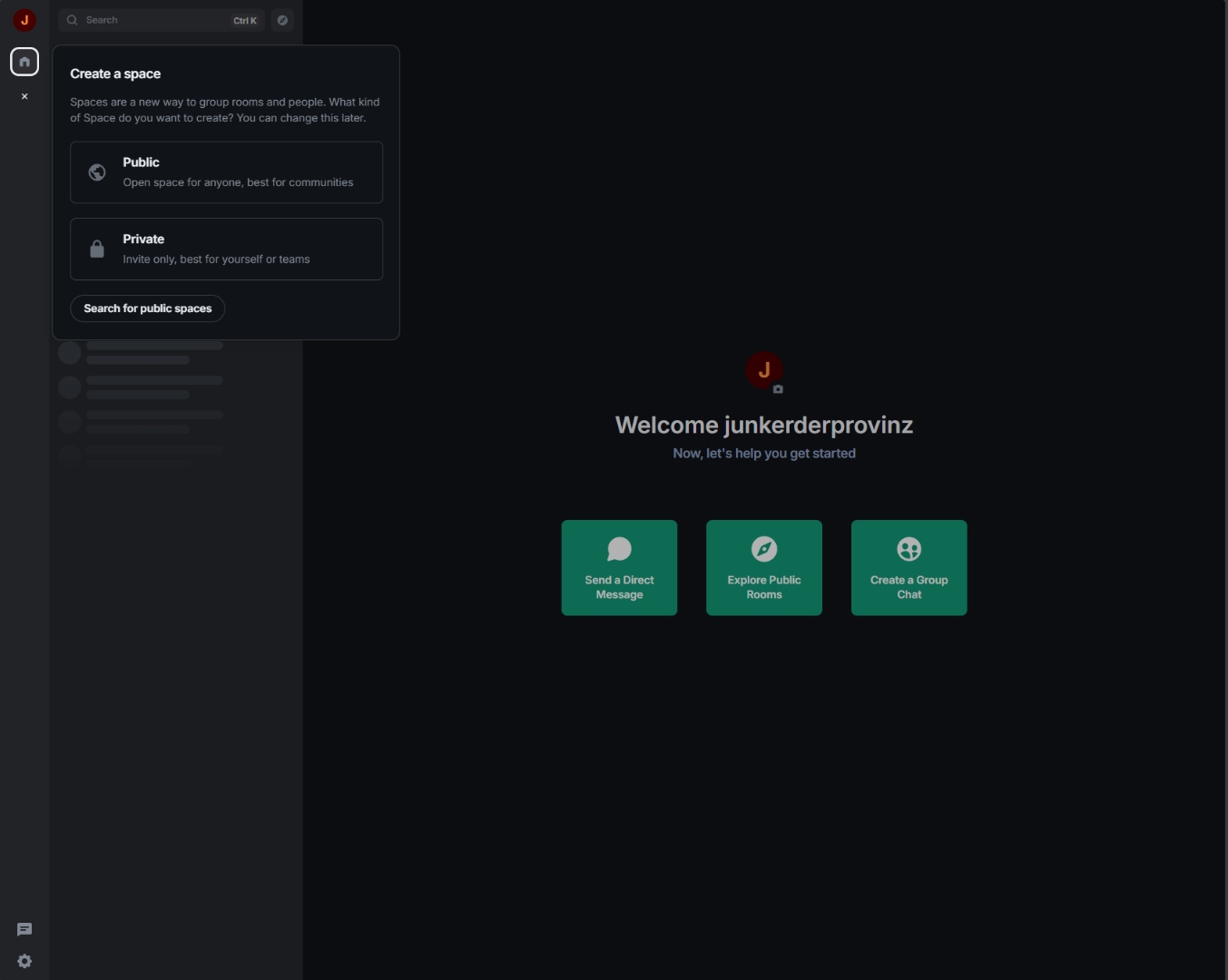1228x980 pixels.
Task: Click 'Welcome junkerderprovinz' heading
Action: pyautogui.click(x=764, y=425)
